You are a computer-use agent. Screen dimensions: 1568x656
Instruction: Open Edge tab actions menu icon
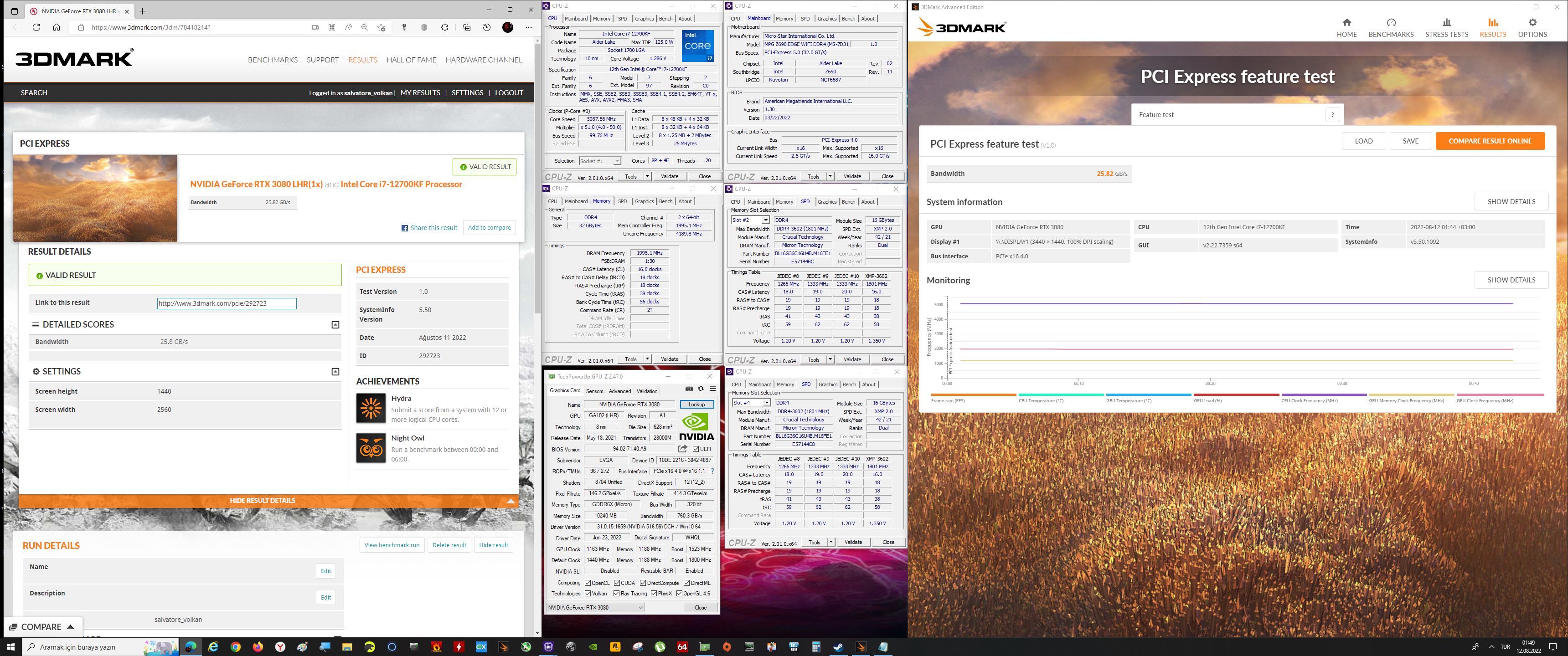click(x=15, y=11)
